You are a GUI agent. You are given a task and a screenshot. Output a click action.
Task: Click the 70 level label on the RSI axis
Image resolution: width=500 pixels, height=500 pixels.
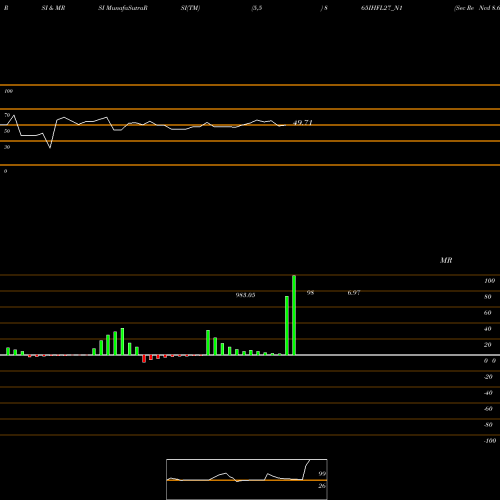coord(7,115)
